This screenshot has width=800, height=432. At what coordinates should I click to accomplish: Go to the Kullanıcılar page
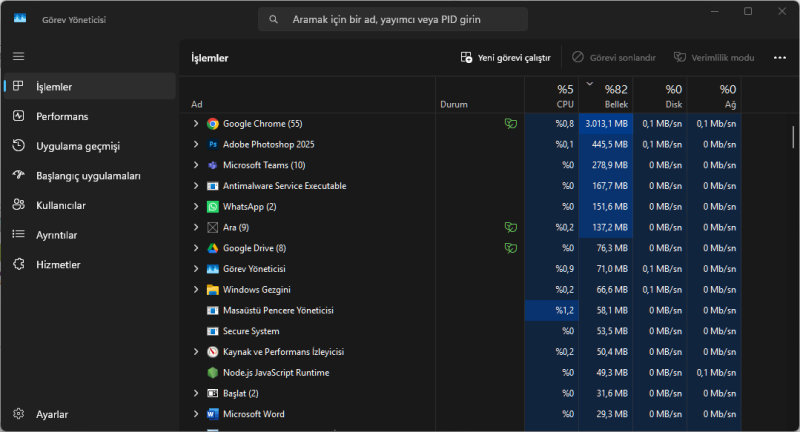coord(90,205)
